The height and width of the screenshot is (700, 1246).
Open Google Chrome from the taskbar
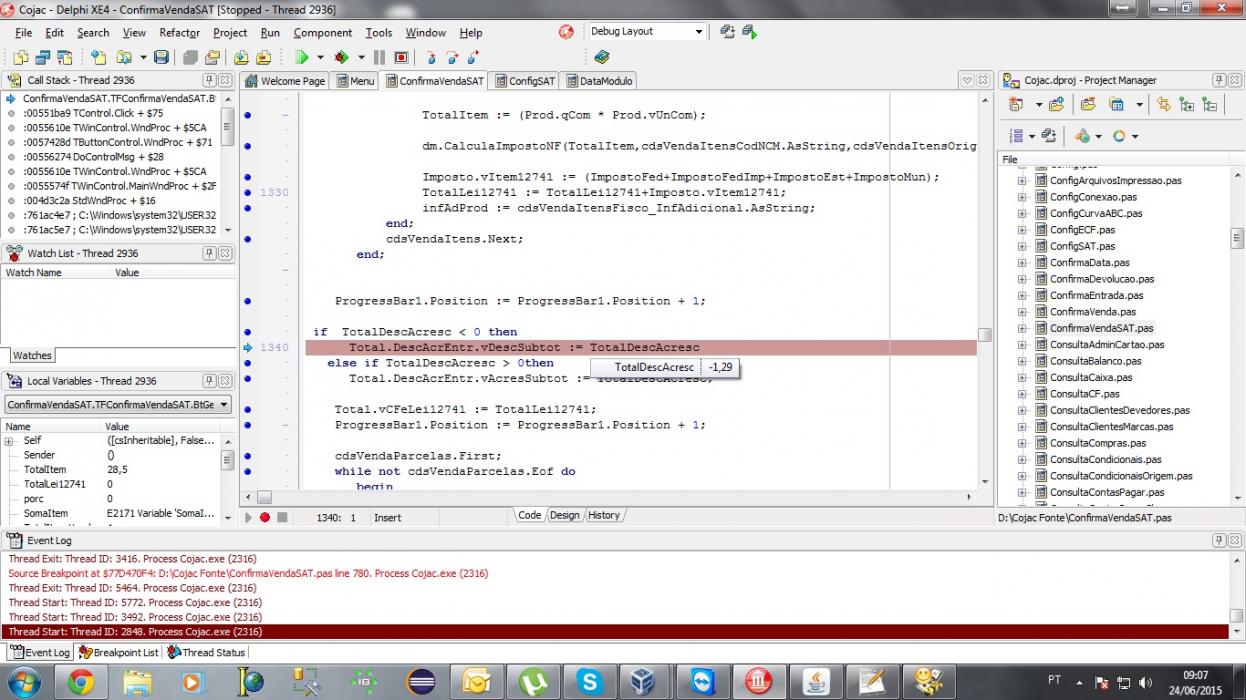[81, 682]
